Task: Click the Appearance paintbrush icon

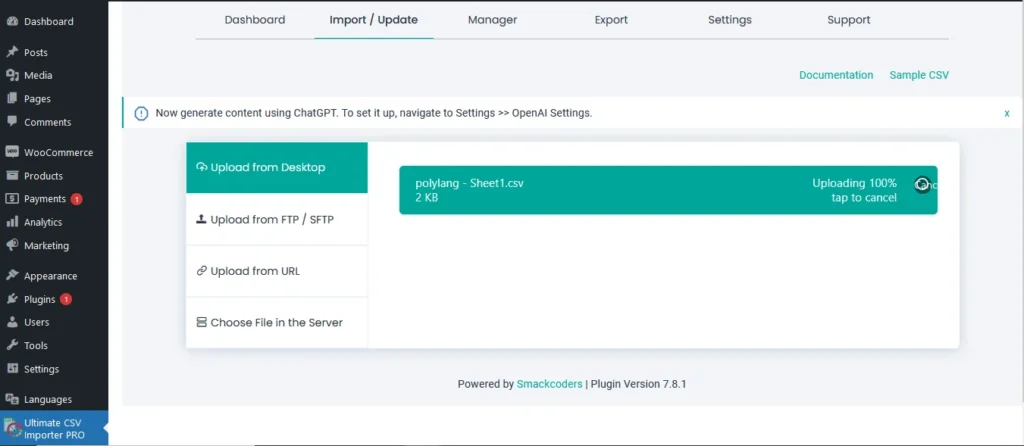Action: pyautogui.click(x=12, y=276)
